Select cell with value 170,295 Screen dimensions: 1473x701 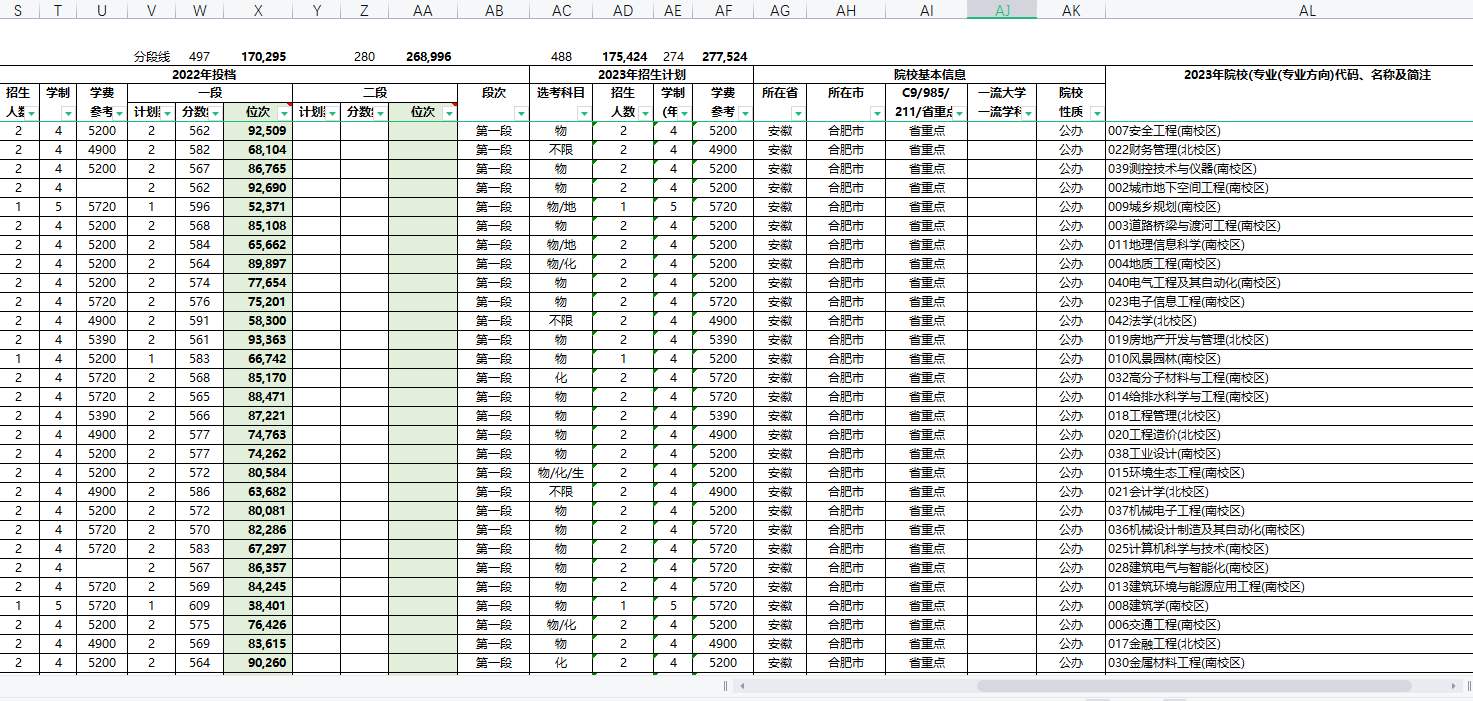tap(258, 57)
